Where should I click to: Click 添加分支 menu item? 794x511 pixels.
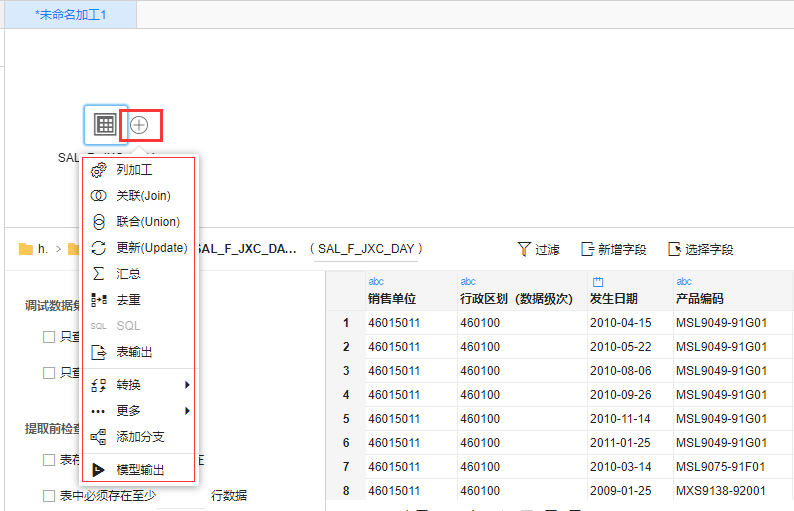click(140, 437)
